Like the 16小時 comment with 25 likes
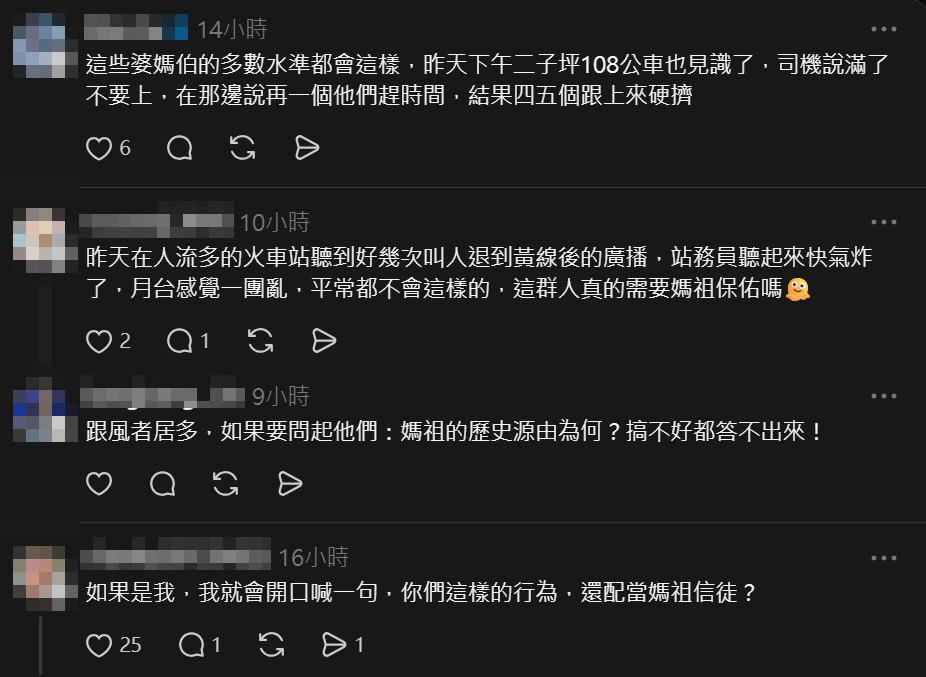Image resolution: width=926 pixels, height=677 pixels. pyautogui.click(x=99, y=645)
